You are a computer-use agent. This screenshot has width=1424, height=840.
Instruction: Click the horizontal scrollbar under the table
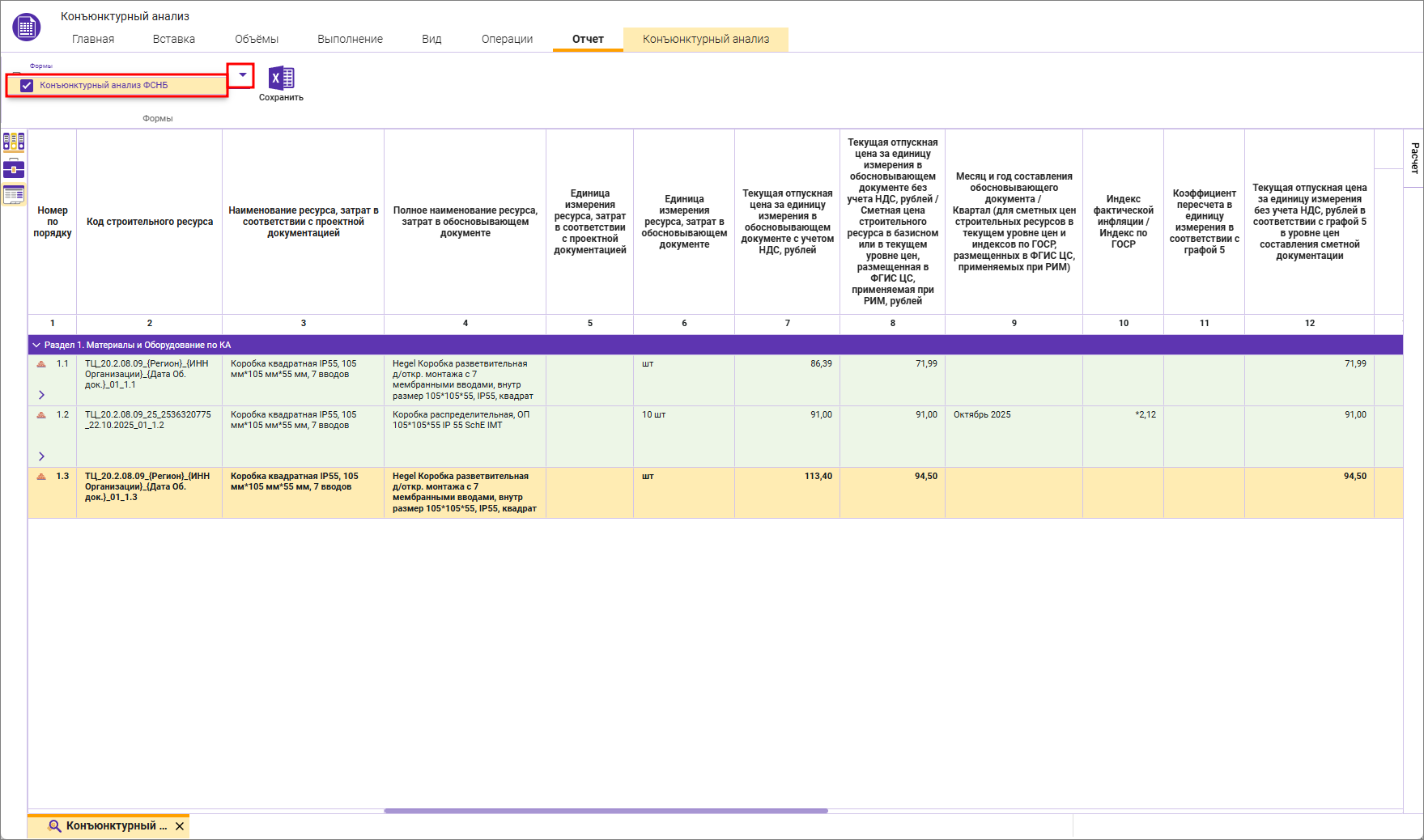tap(606, 810)
